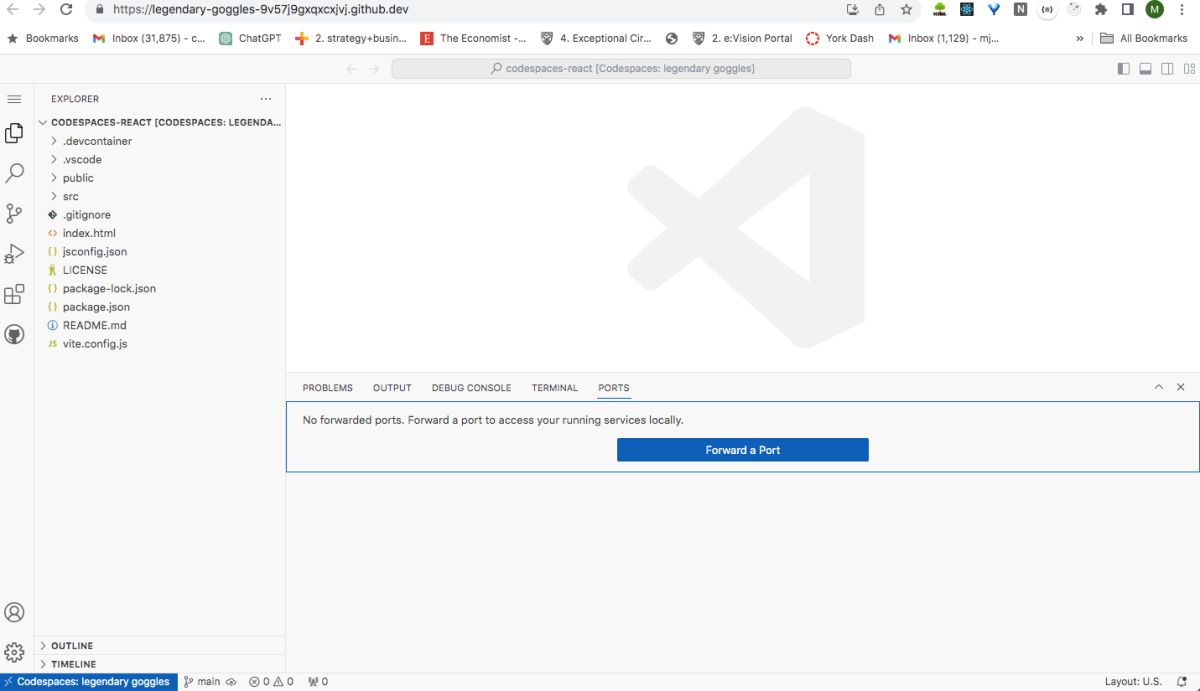Click the main branch in status bar

pyautogui.click(x=202, y=682)
